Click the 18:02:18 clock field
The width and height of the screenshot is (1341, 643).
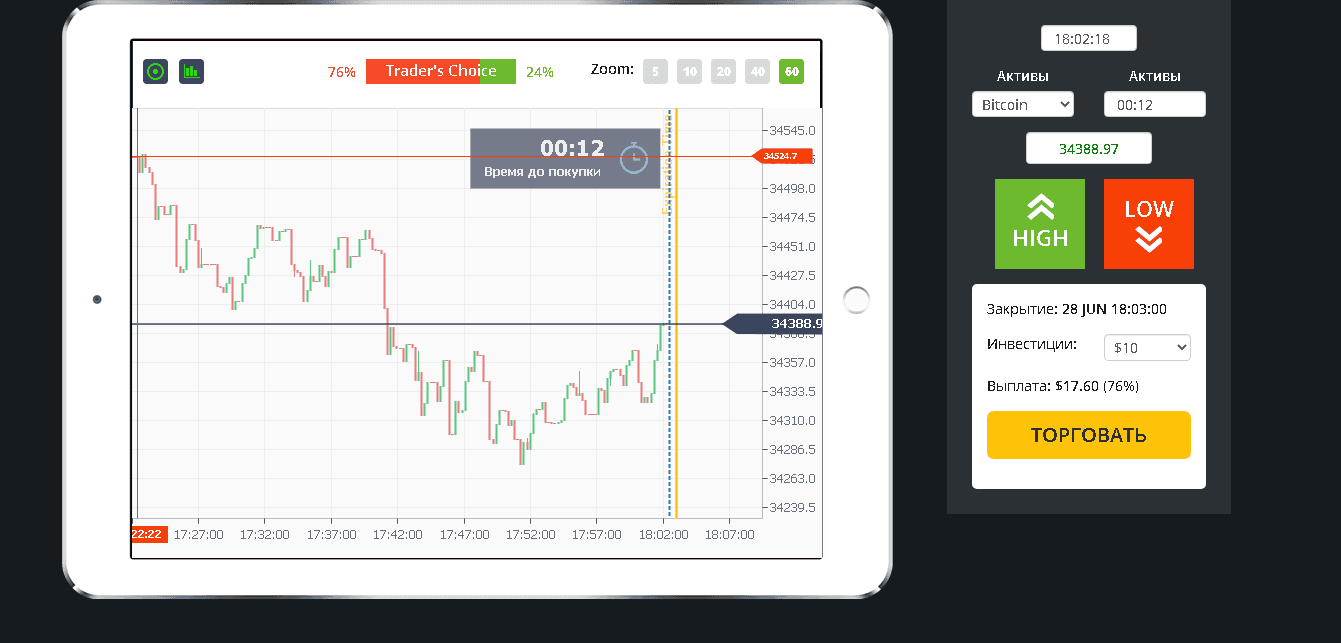point(1088,38)
